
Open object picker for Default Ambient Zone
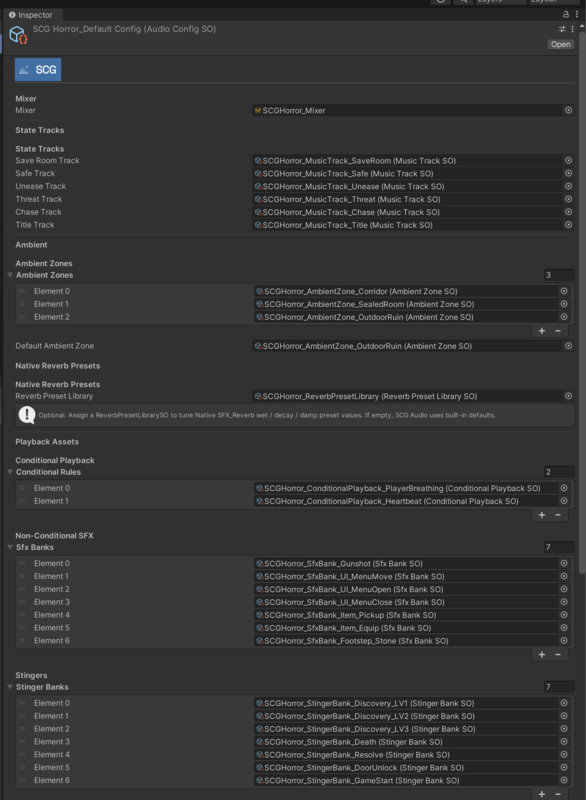[x=568, y=346]
